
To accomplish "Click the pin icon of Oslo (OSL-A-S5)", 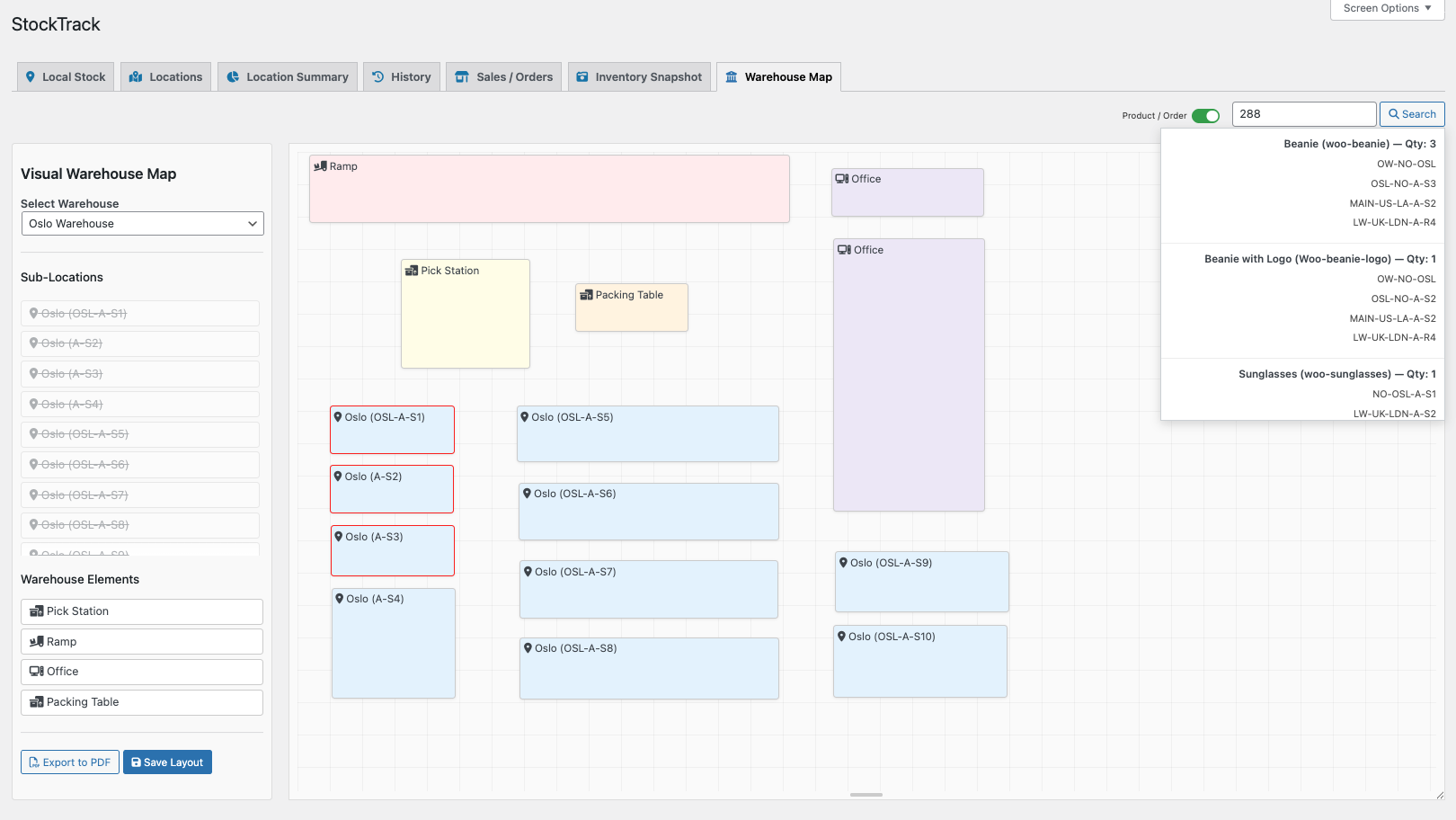I will (525, 417).
